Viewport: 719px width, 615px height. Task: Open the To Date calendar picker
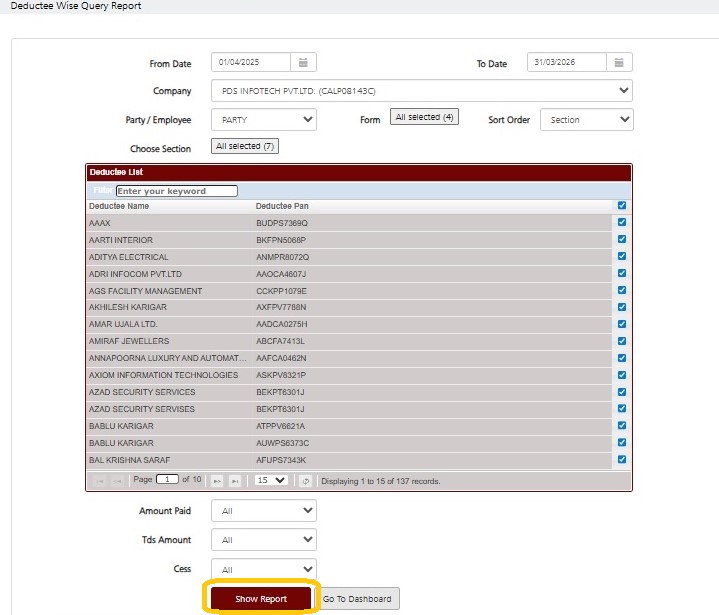619,62
